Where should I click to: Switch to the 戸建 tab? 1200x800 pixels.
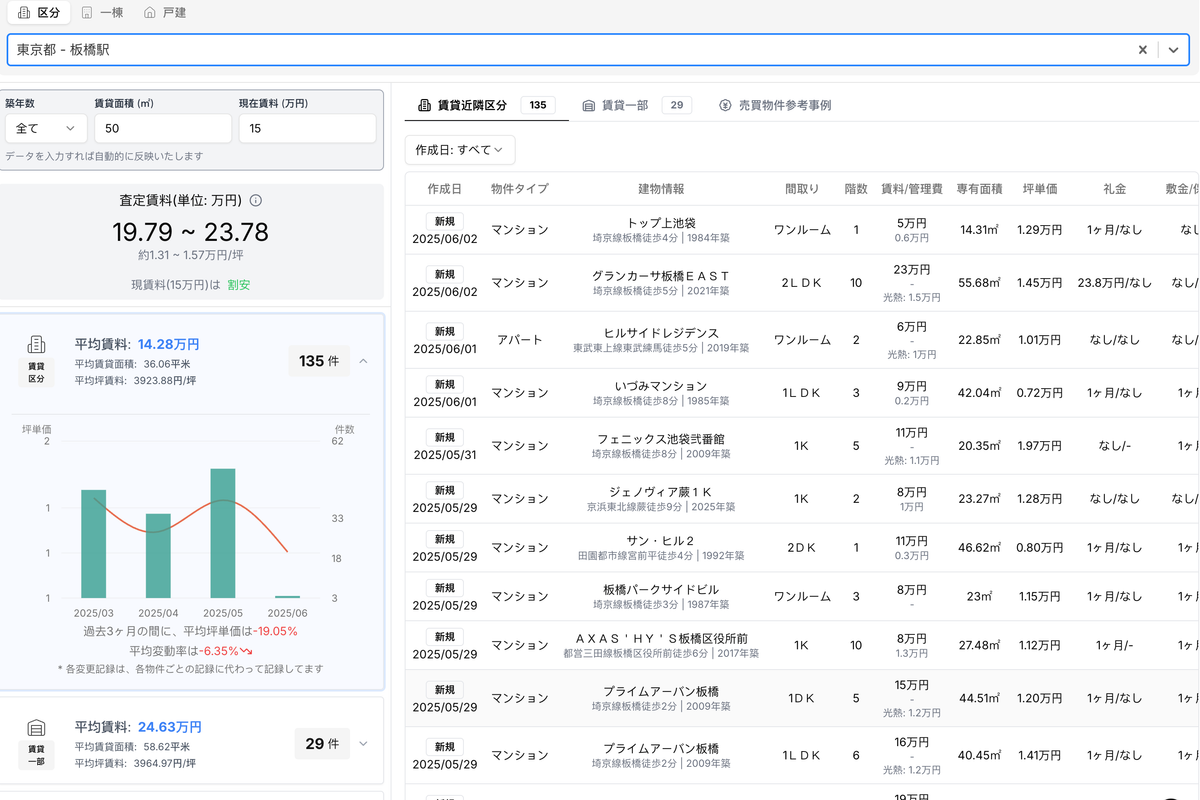coord(165,13)
